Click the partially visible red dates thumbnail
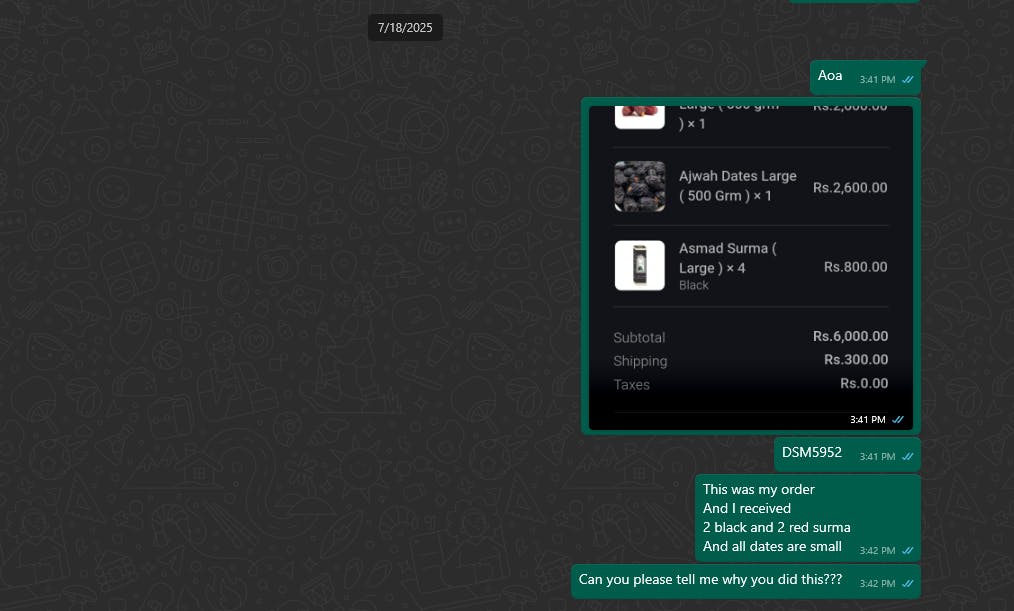Viewport: 1014px width, 611px height. tap(640, 117)
